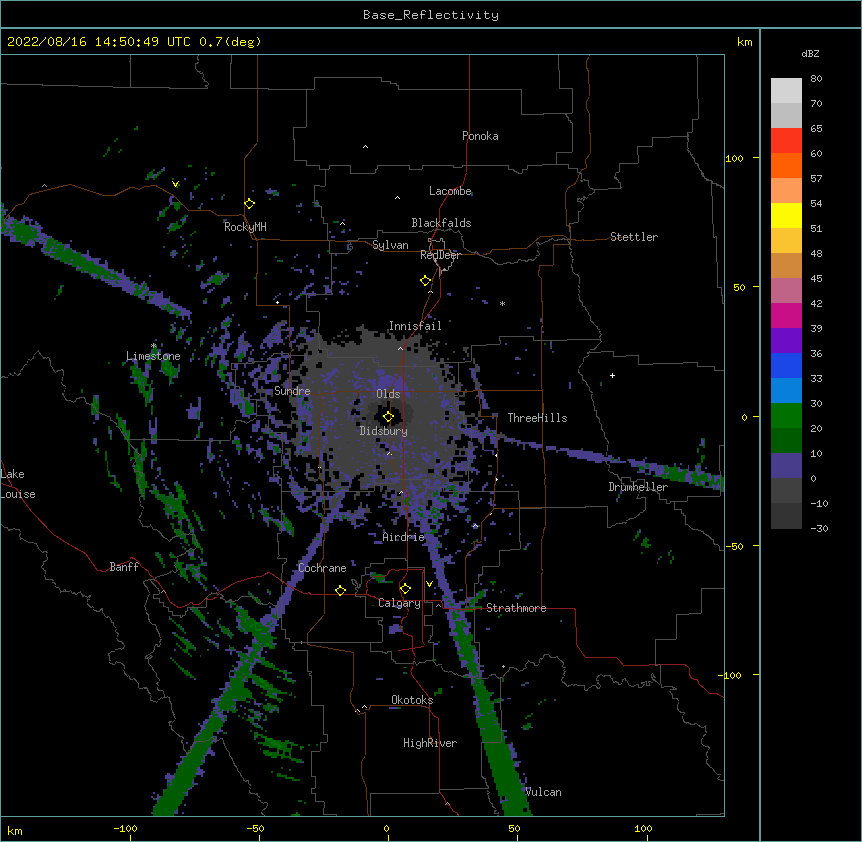Select the bright green 20-30 dBZ swatch
This screenshot has height=842, width=862.
tap(786, 416)
